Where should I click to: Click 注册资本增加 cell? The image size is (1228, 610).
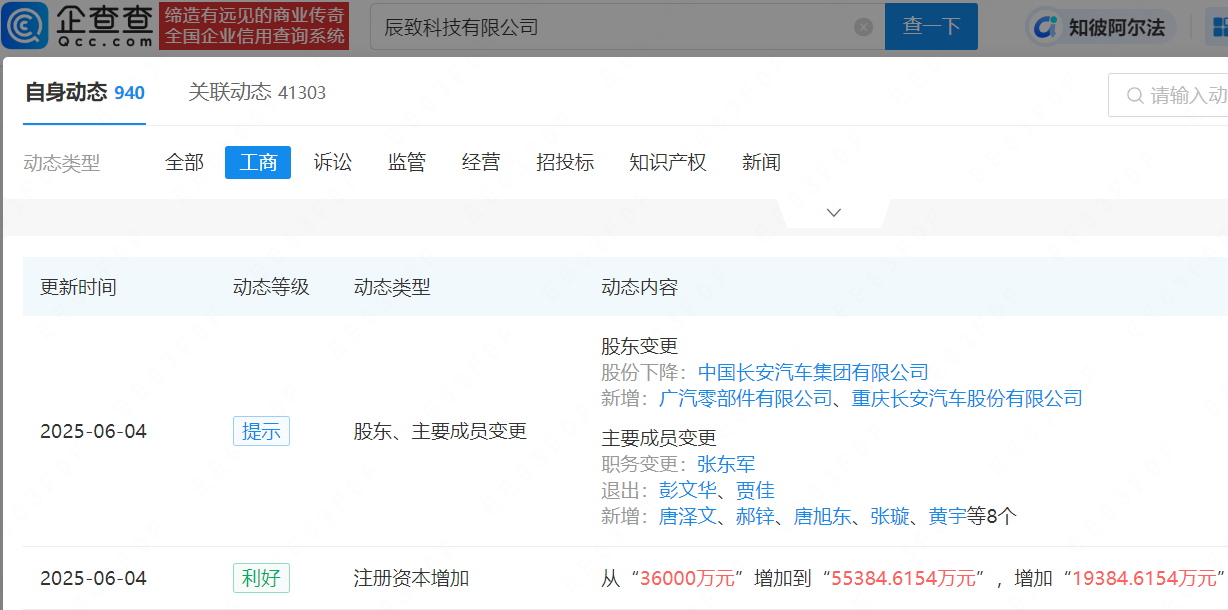[x=411, y=579]
